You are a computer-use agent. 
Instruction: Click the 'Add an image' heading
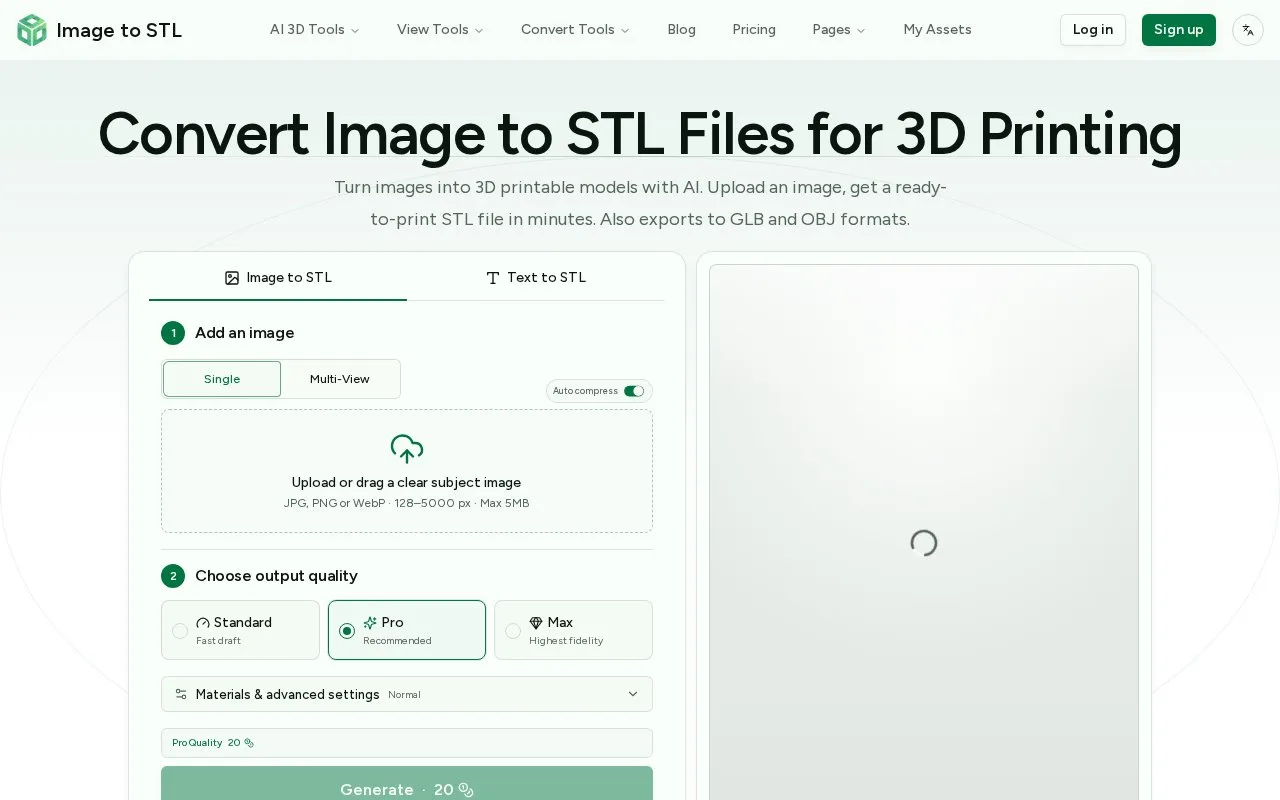[244, 333]
